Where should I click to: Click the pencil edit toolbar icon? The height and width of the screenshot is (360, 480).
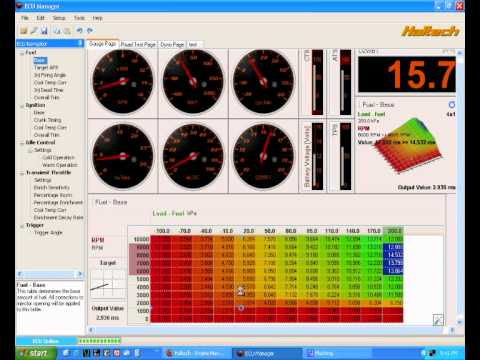tap(34, 31)
